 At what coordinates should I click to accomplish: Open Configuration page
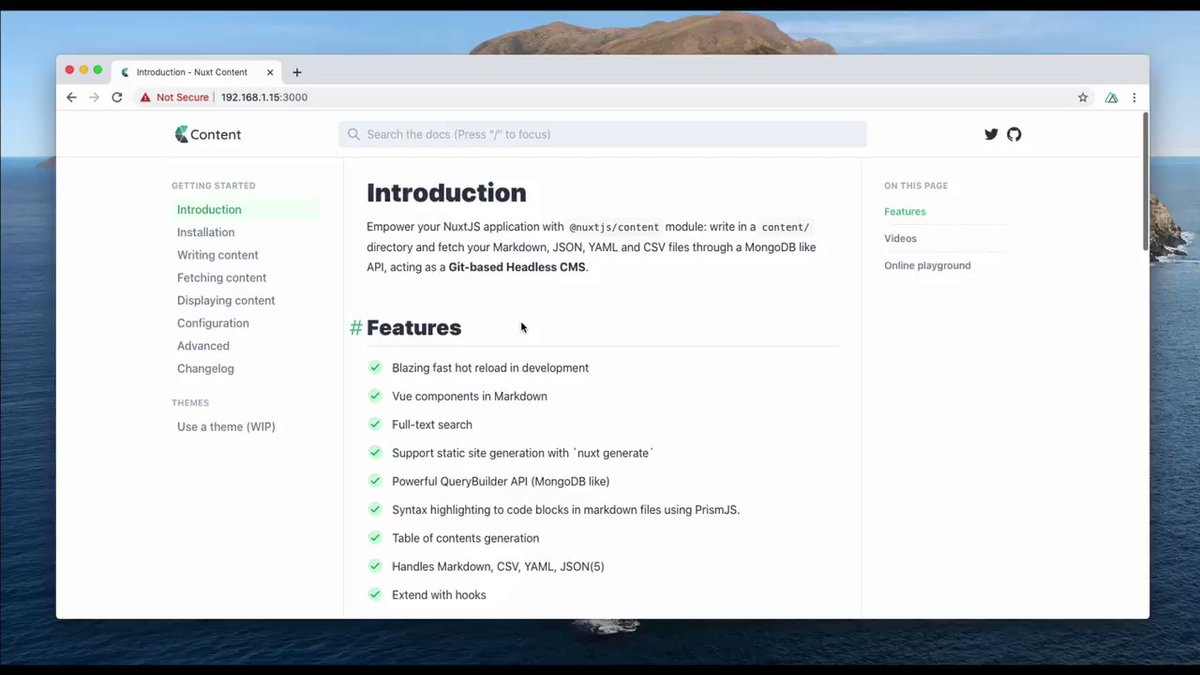(213, 323)
